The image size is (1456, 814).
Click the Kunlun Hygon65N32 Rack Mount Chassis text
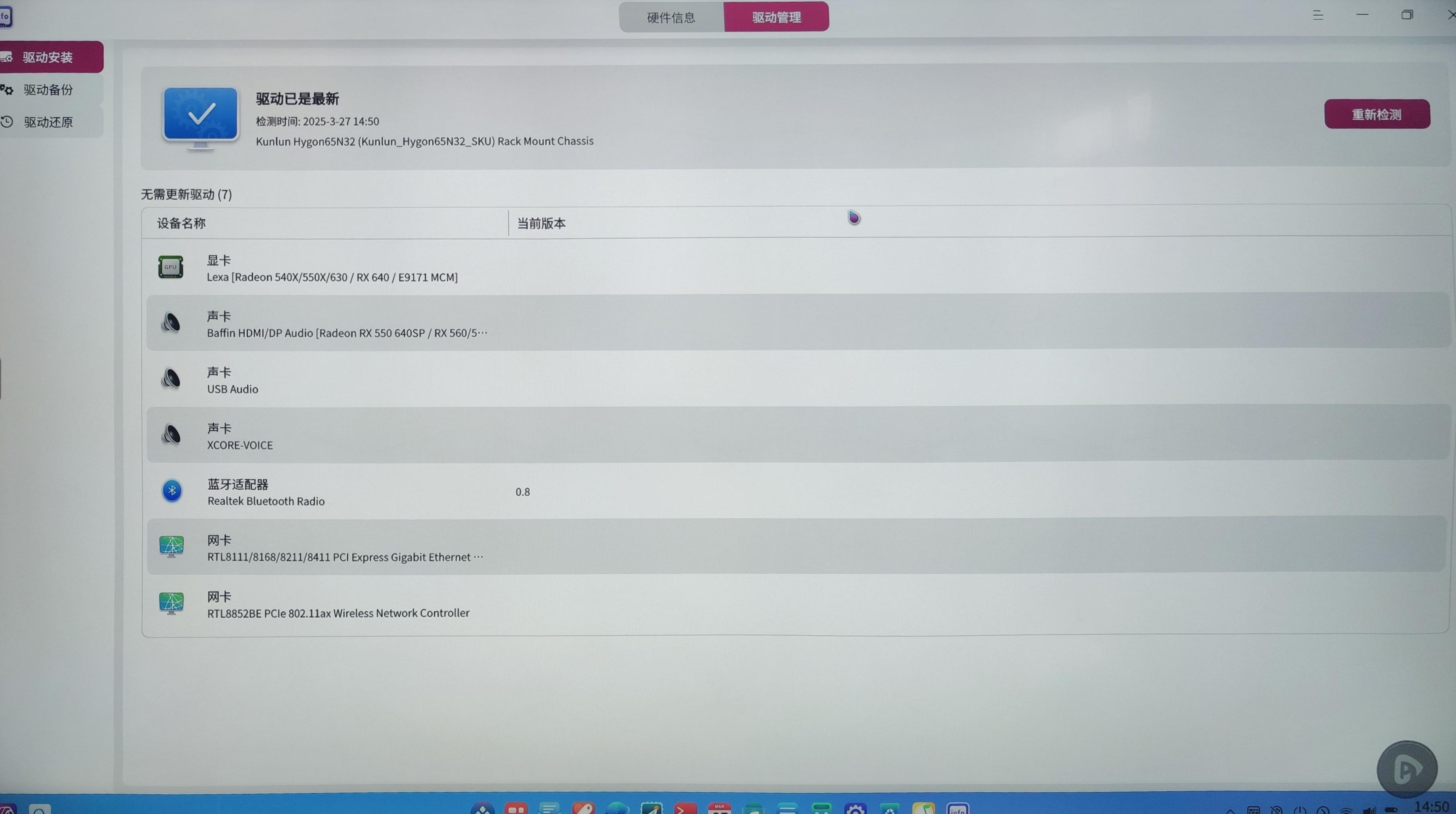click(x=425, y=141)
